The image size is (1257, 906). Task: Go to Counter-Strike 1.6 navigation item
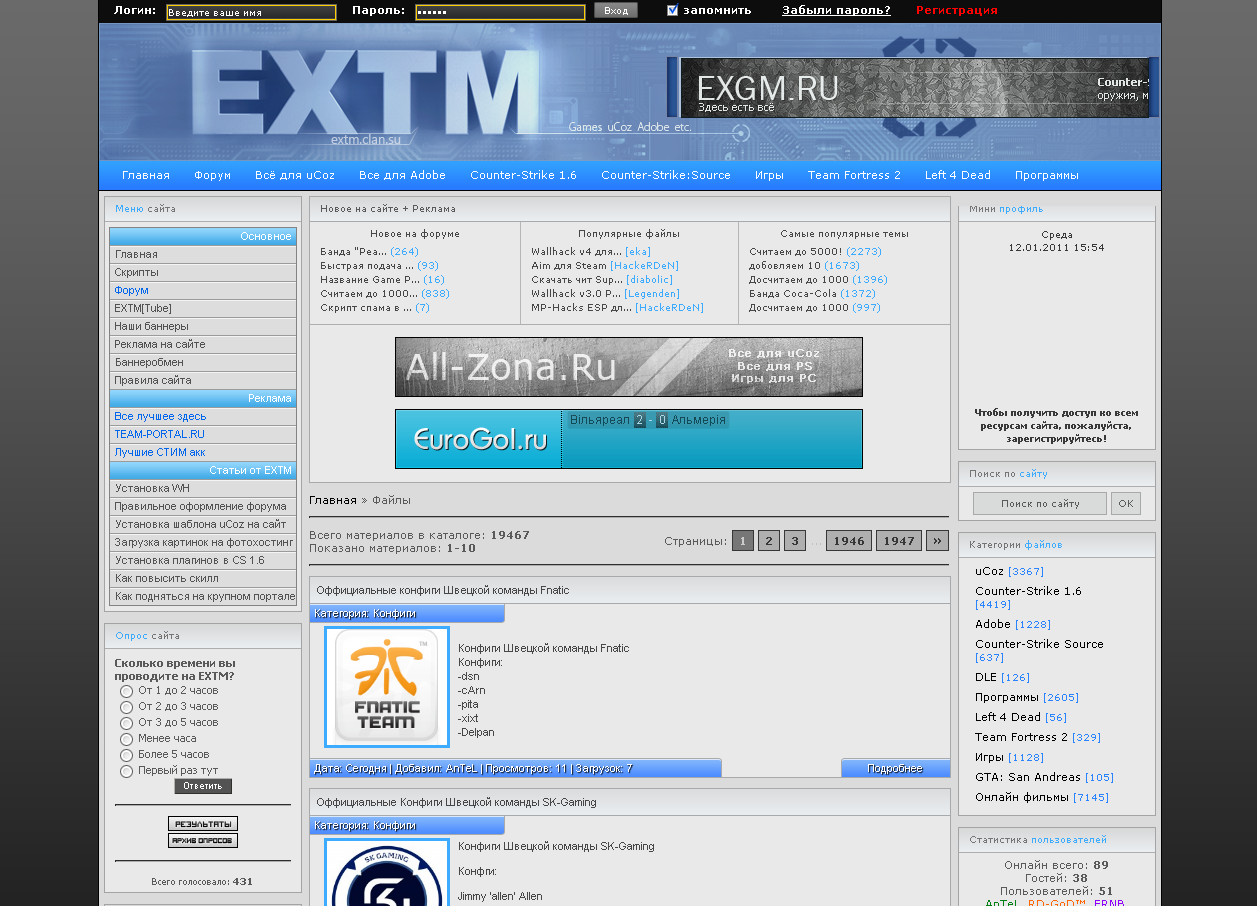point(523,175)
